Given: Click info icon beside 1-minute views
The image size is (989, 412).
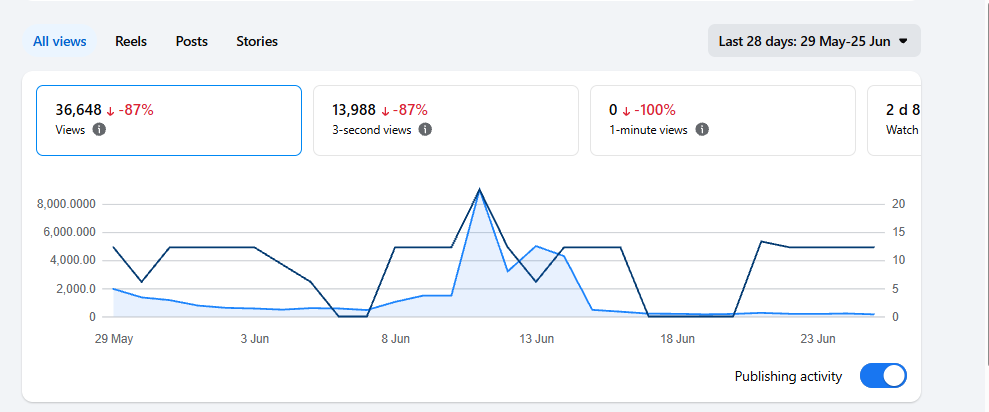Looking at the screenshot, I should [702, 130].
